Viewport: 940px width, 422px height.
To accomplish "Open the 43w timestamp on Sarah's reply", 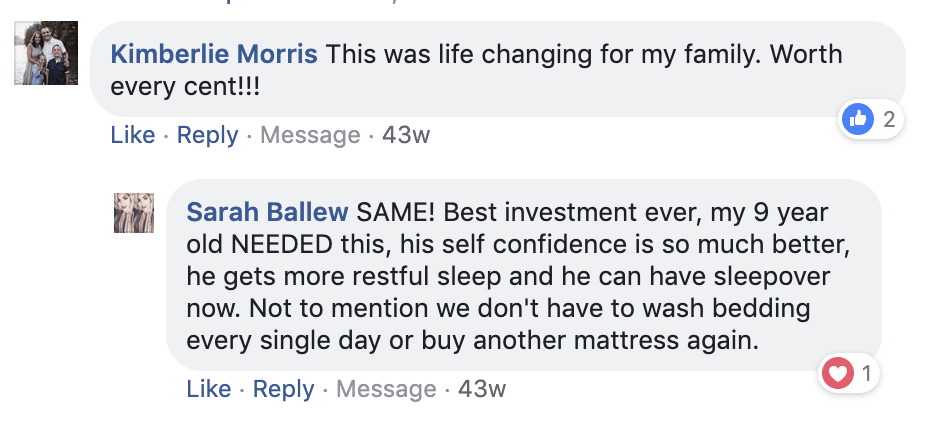I will [482, 389].
